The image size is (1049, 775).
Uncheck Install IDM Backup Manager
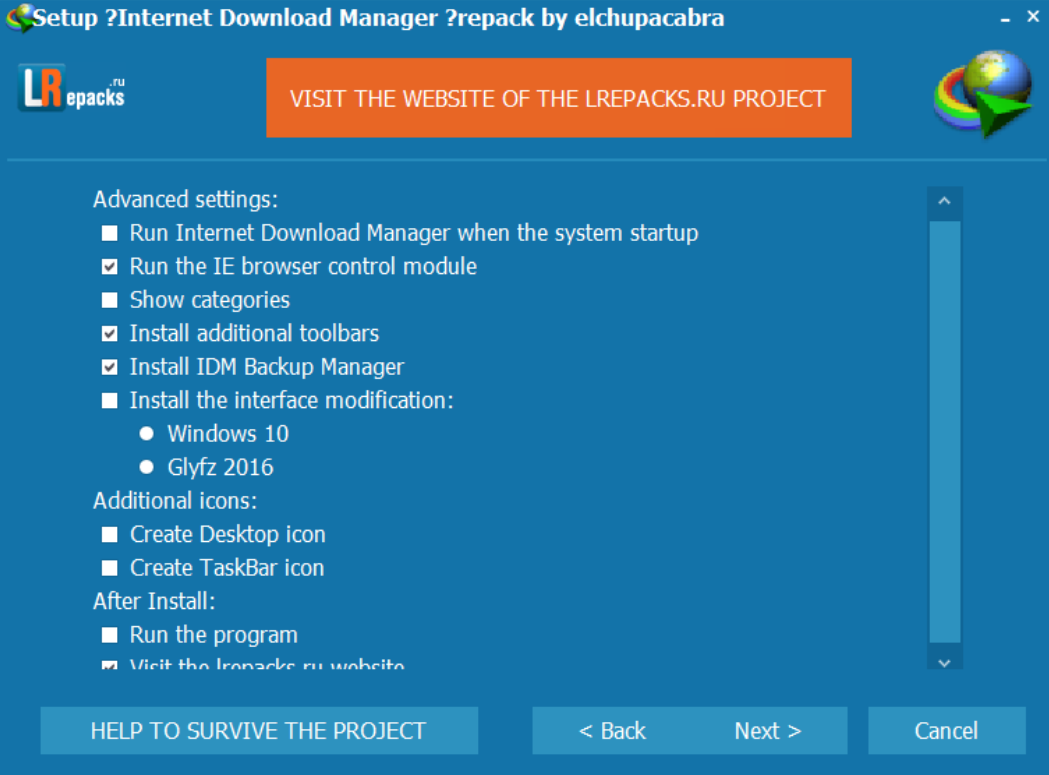110,367
